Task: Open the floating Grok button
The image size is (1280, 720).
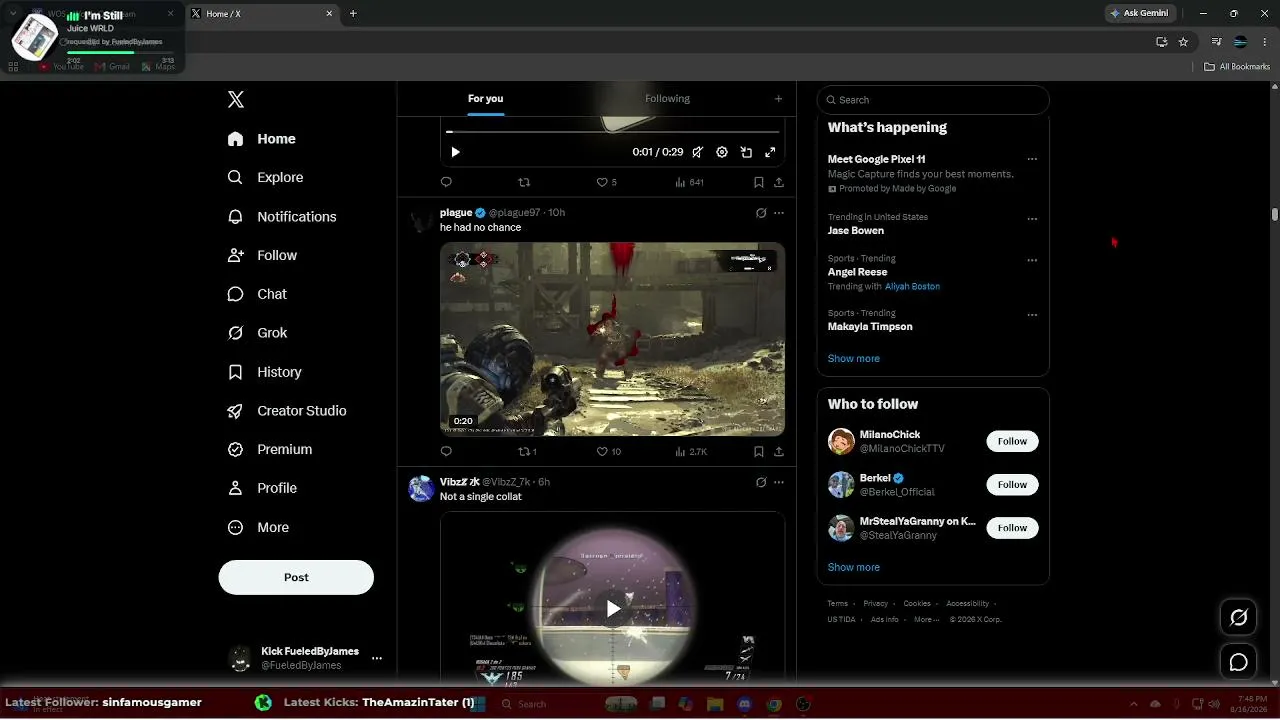Action: 1239,618
